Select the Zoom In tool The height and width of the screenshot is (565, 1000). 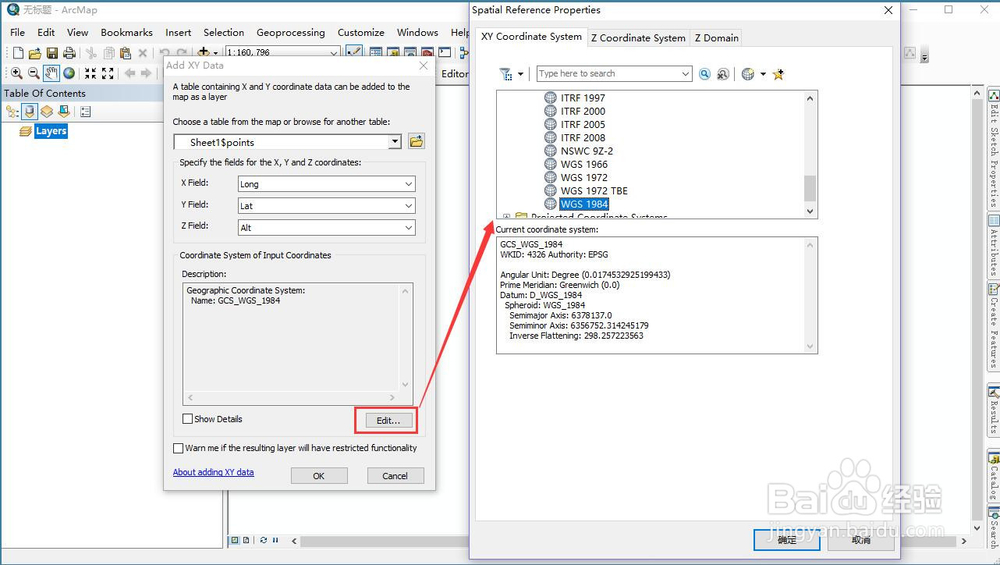click(17, 73)
